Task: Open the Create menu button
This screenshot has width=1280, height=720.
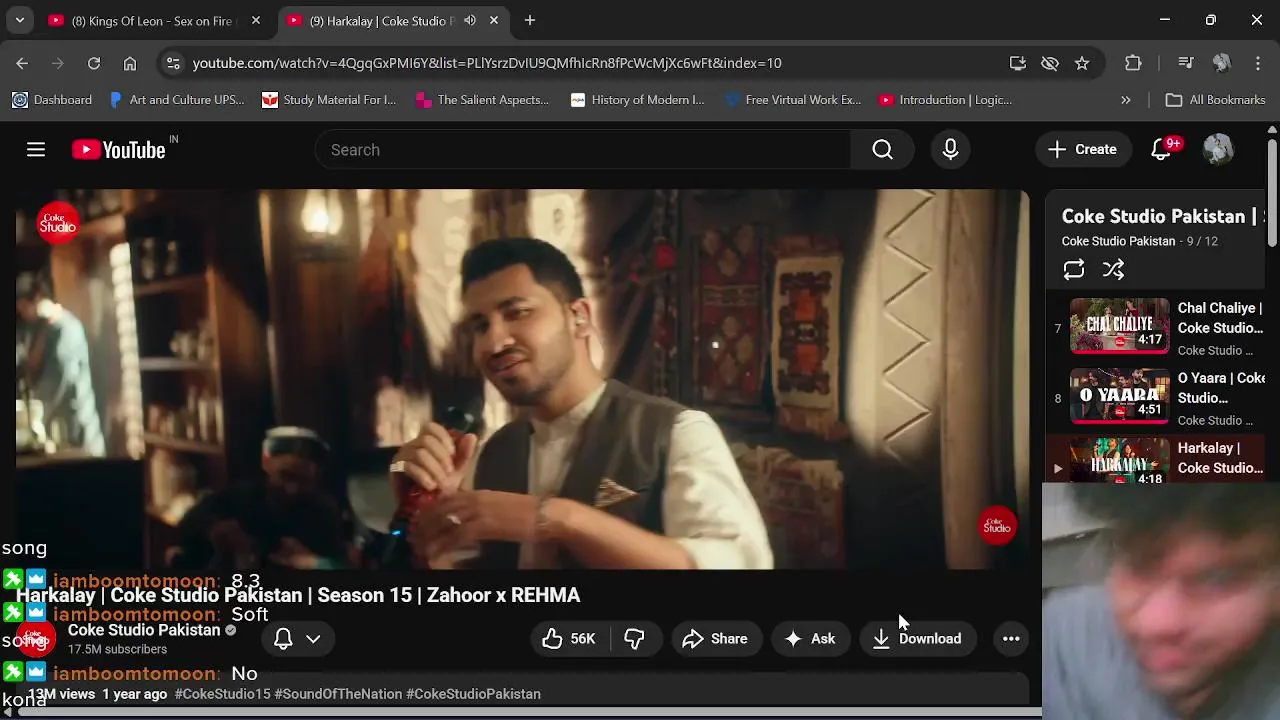Action: 1082,149
